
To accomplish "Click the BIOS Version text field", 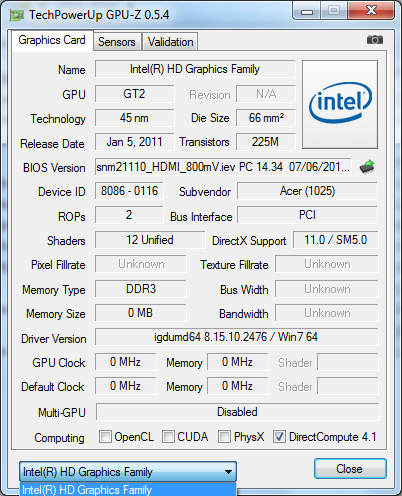I will tap(223, 167).
